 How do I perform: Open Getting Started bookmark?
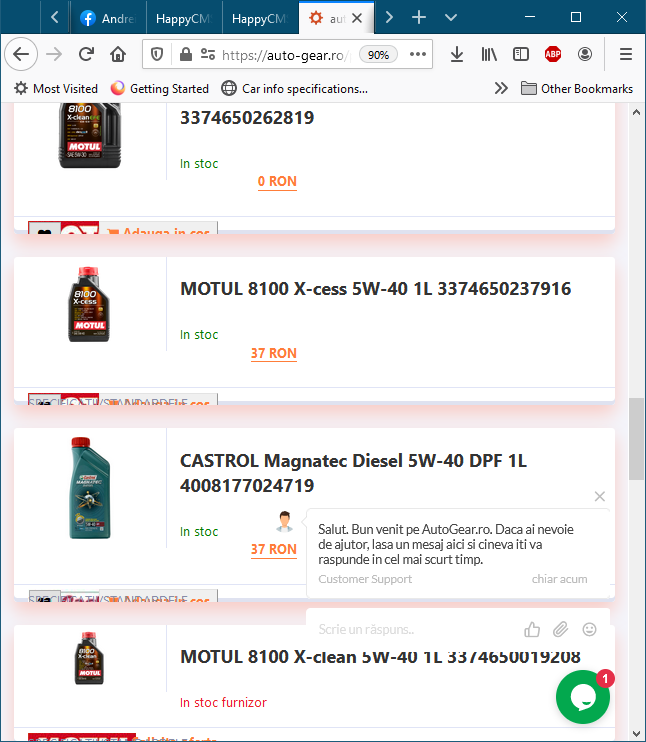160,88
